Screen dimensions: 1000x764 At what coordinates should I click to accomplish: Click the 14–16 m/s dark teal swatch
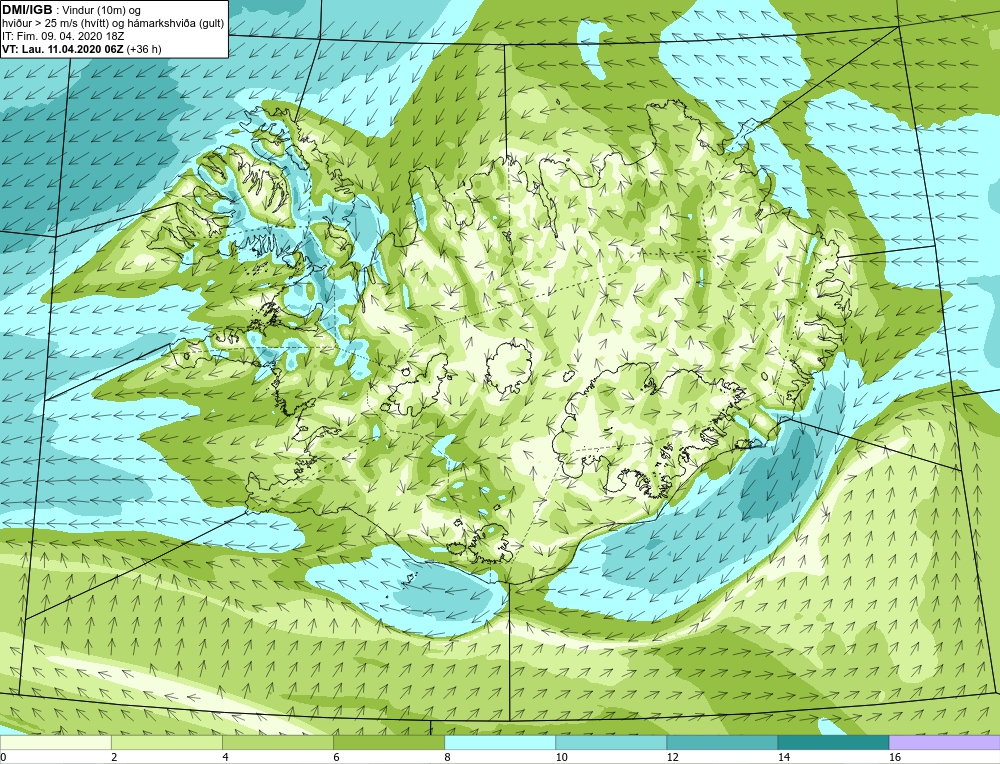[x=833, y=742]
